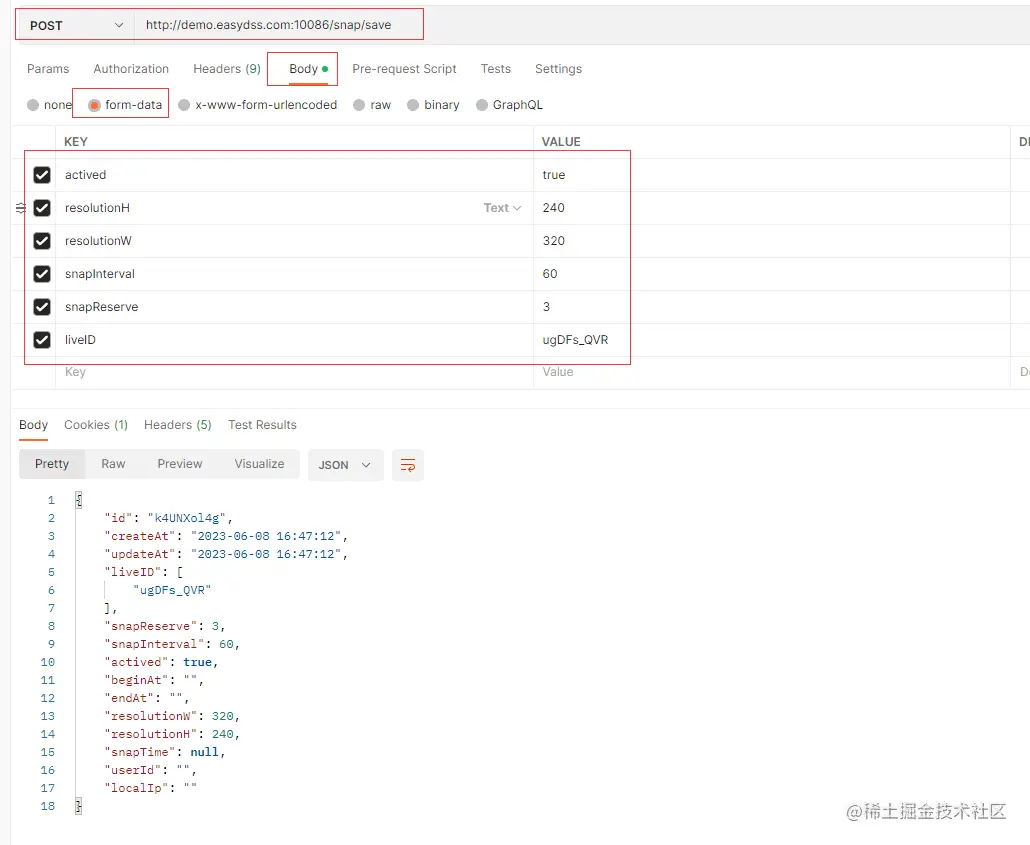Click the resolutionW key cell
Viewport: 1030px width, 845px height.
click(294, 240)
